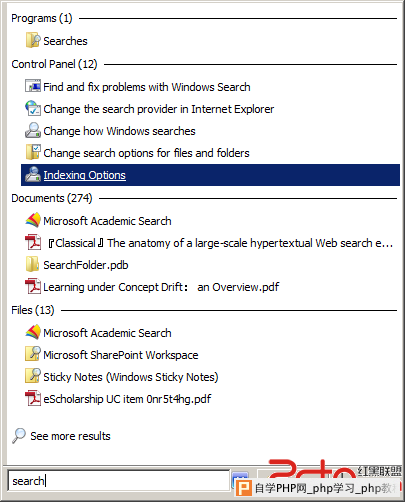
Task: Click the Sticky Notes shortcut icon
Action: [33, 376]
